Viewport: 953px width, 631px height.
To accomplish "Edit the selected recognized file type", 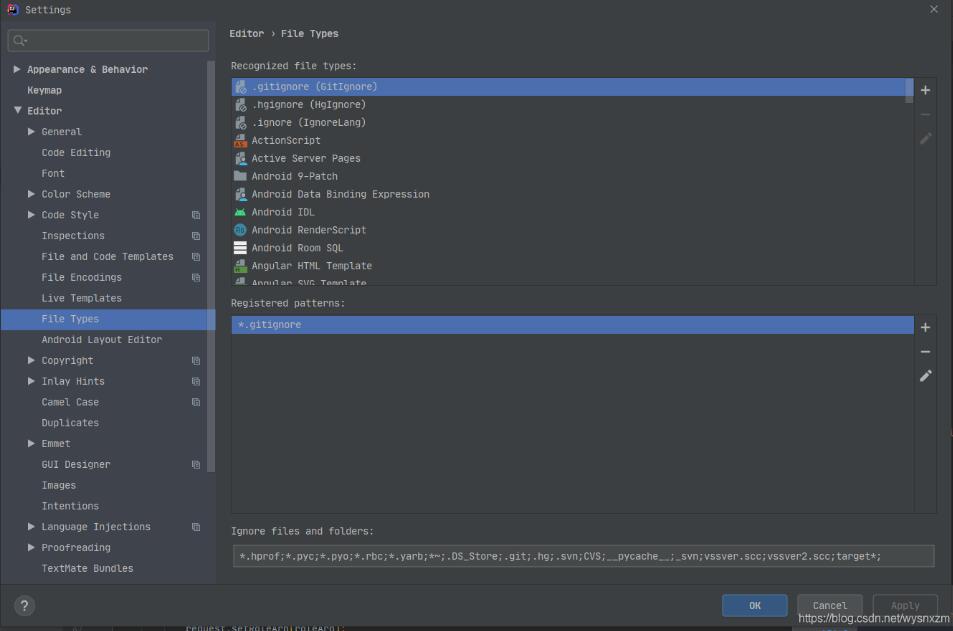I will coord(925,139).
